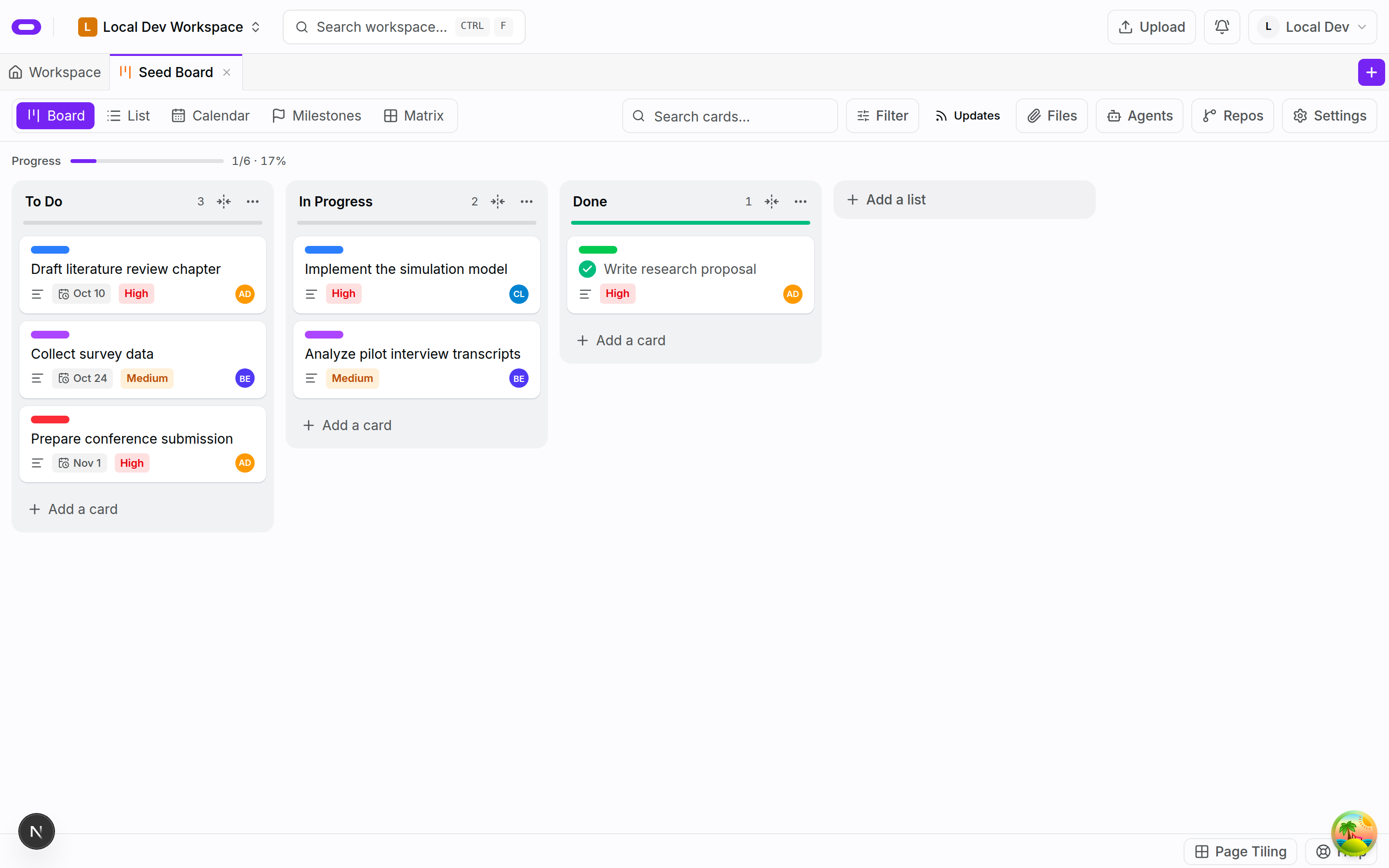Click the Medium priority on Collect survey data
1389x868 pixels.
(x=147, y=379)
